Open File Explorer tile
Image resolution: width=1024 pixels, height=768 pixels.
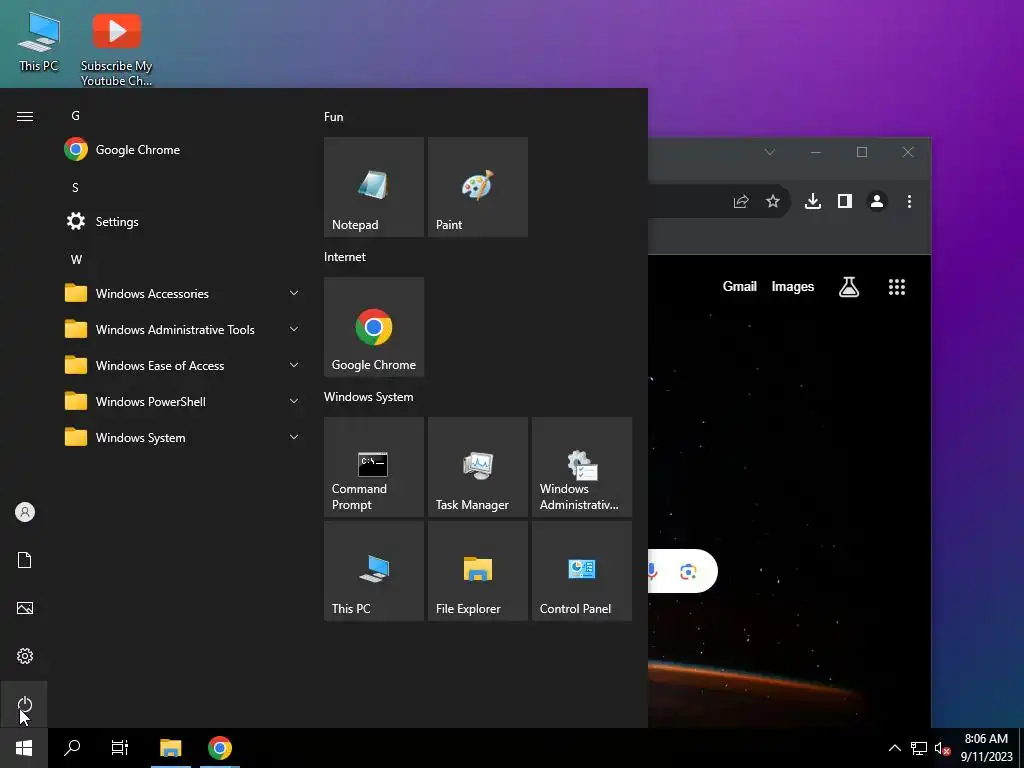pyautogui.click(x=477, y=571)
